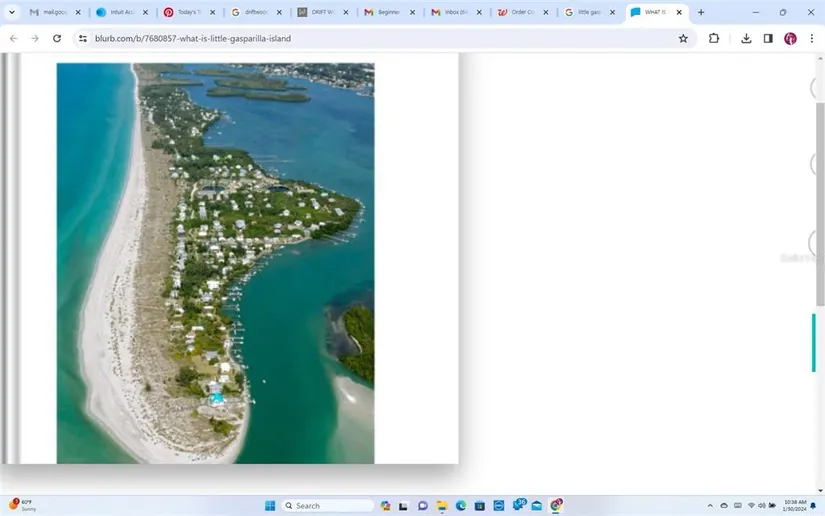
Task: Open Chrome downloads icon
Action: pos(746,38)
